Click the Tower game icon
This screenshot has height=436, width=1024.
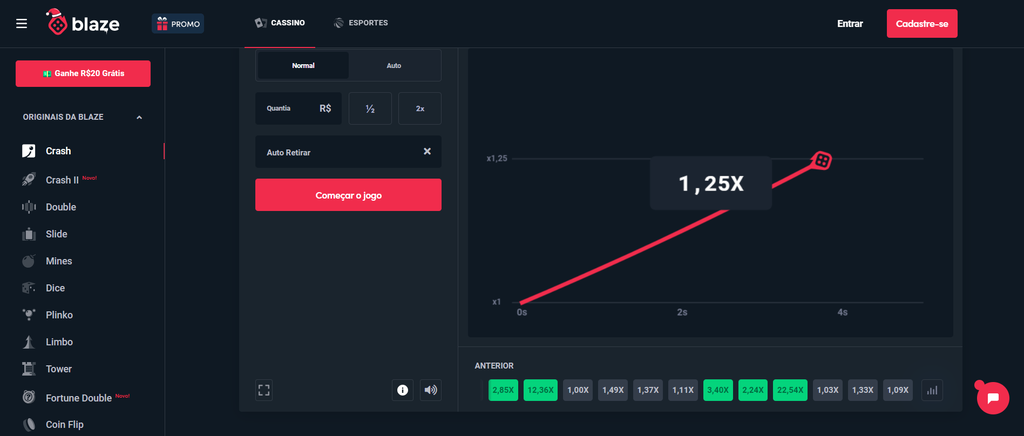pos(29,369)
